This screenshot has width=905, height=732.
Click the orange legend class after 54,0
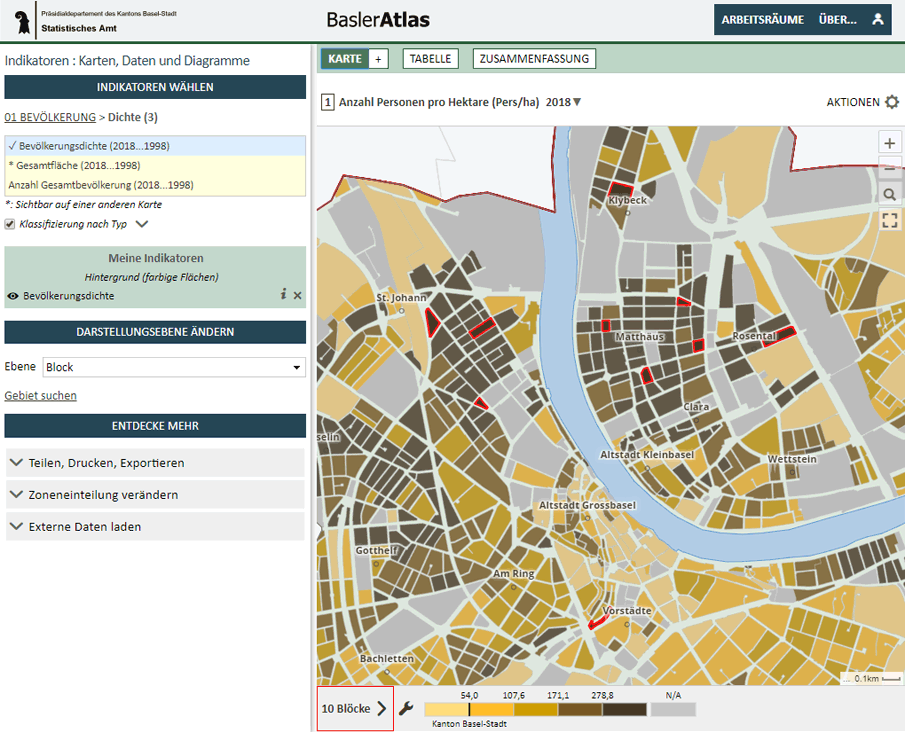[x=491, y=709]
